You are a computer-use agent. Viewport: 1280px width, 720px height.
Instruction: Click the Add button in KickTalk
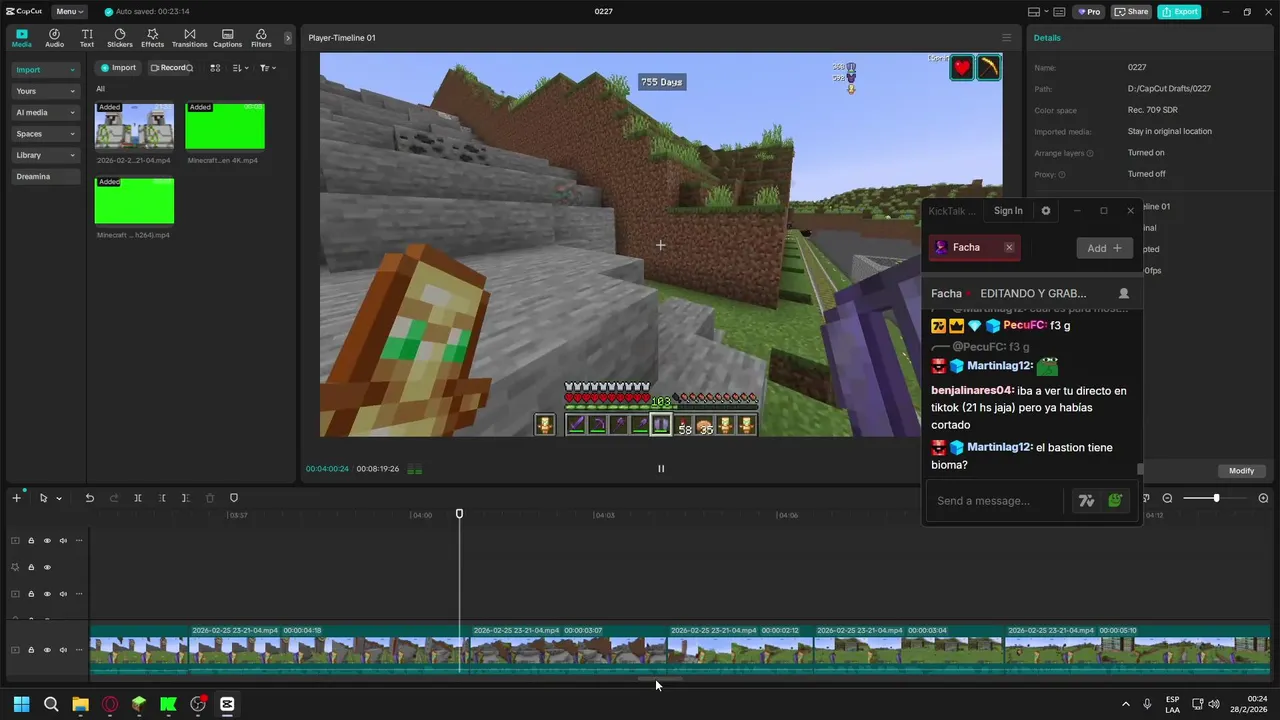click(1104, 248)
